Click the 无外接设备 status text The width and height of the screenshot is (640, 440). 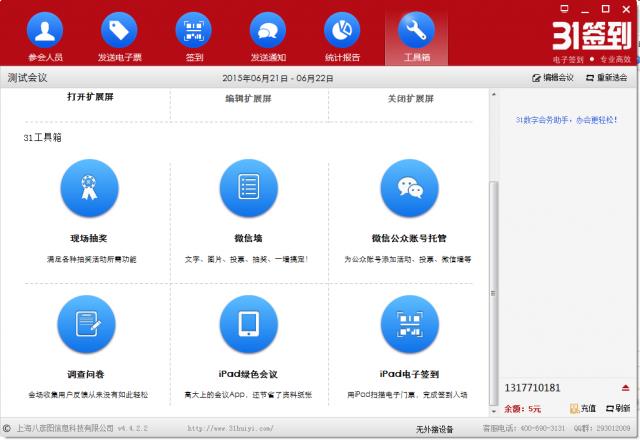(x=435, y=429)
